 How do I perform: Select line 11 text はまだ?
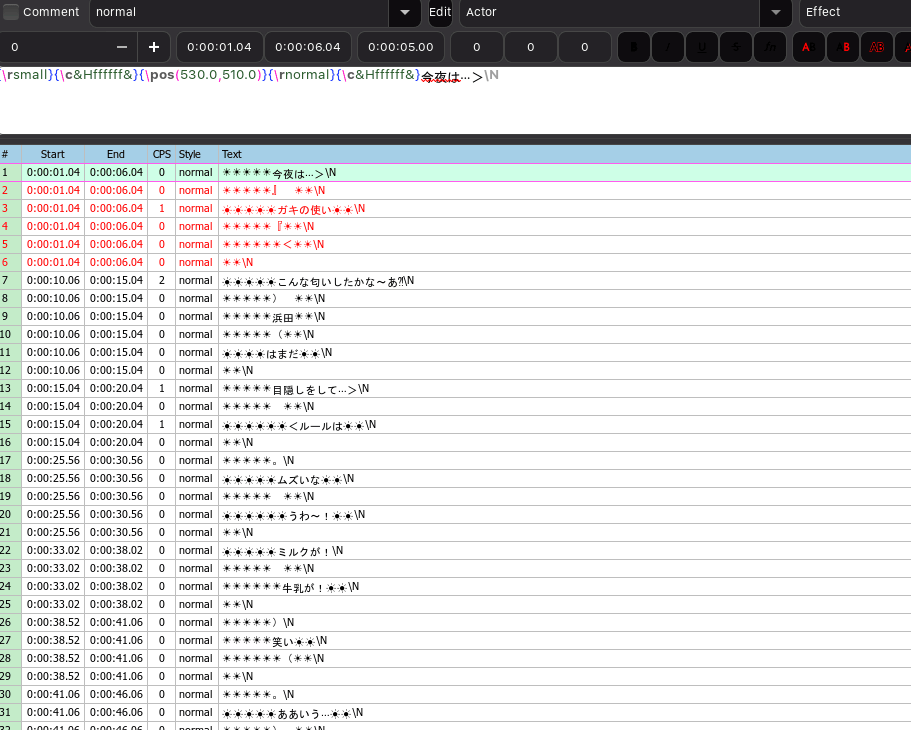(282, 353)
